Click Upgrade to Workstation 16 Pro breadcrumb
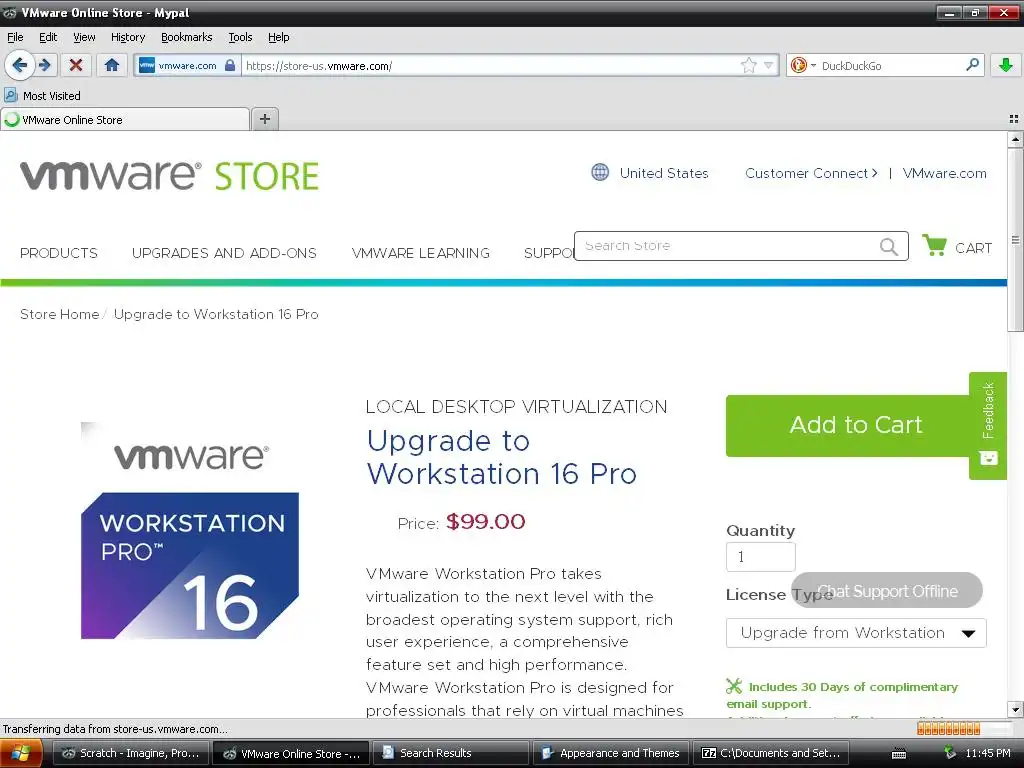The width and height of the screenshot is (1024, 768). click(x=216, y=314)
